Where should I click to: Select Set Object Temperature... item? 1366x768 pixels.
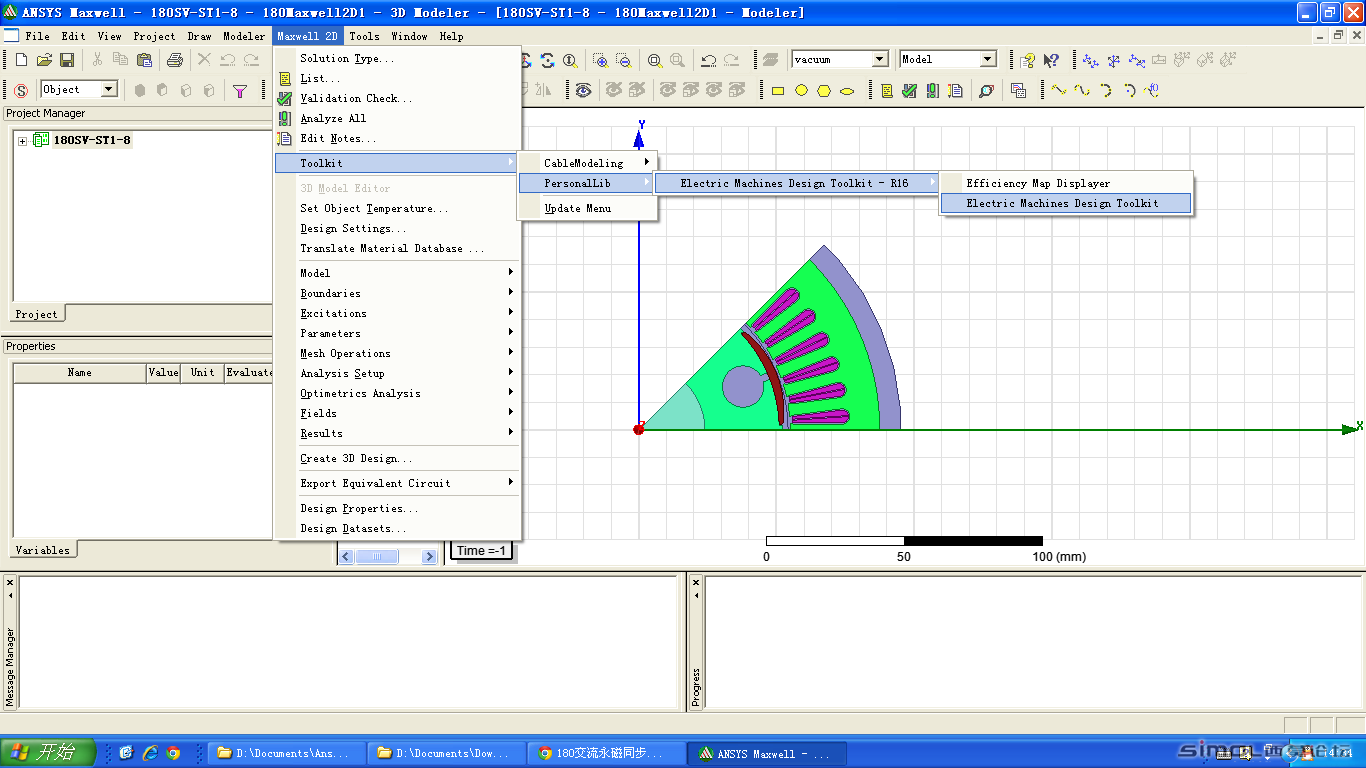click(x=398, y=208)
